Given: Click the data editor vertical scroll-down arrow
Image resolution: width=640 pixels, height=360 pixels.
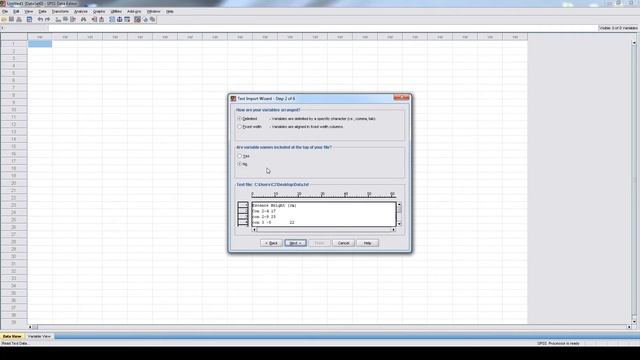Looking at the screenshot, I should point(634,321).
